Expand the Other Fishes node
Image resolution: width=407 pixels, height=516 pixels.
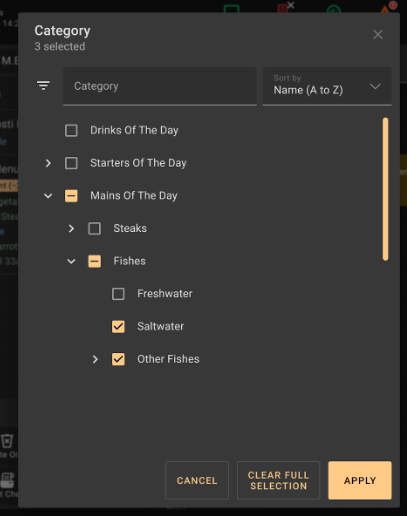95,359
